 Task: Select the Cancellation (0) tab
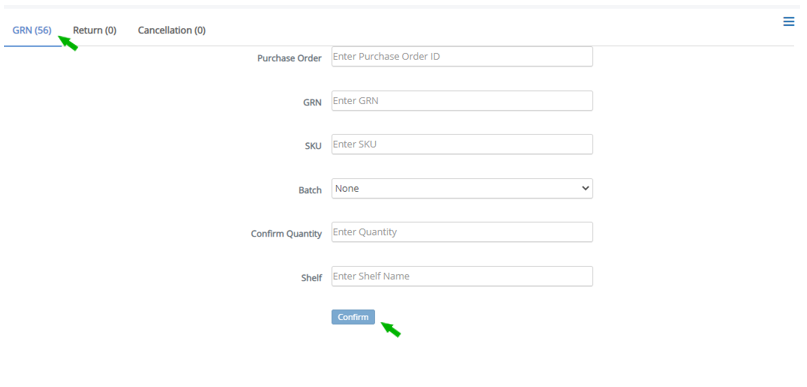pos(171,30)
